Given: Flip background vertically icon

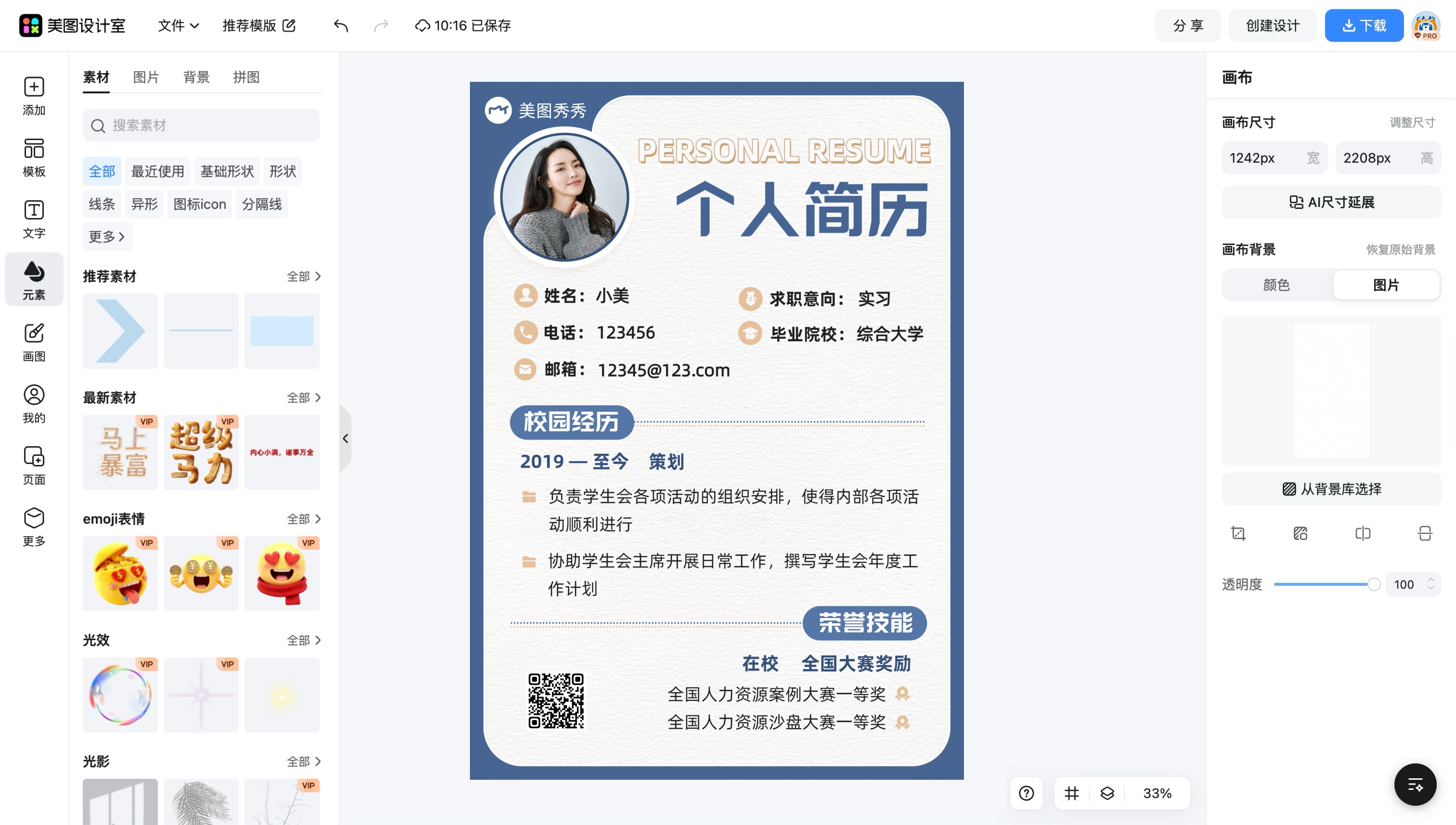Looking at the screenshot, I should click(1425, 533).
